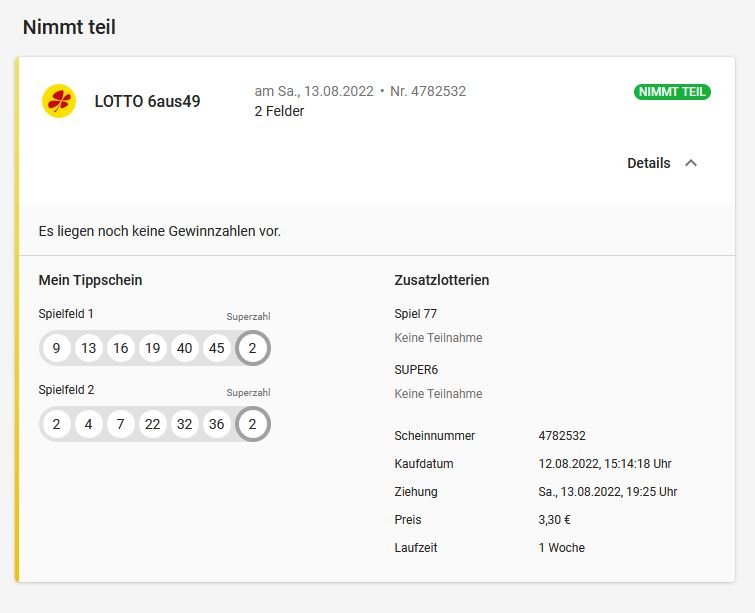Click the 'Es liegen noch keine Gewinnzahlen vor.' message
Image resolution: width=755 pixels, height=613 pixels.
[160, 232]
